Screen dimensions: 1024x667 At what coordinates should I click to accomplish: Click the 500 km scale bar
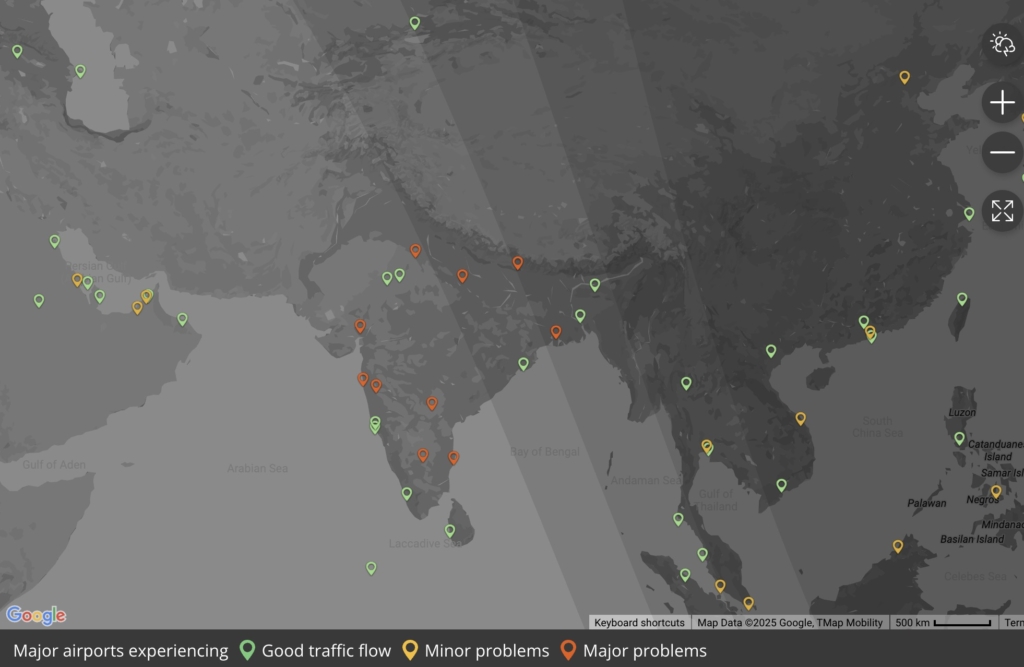click(x=930, y=622)
